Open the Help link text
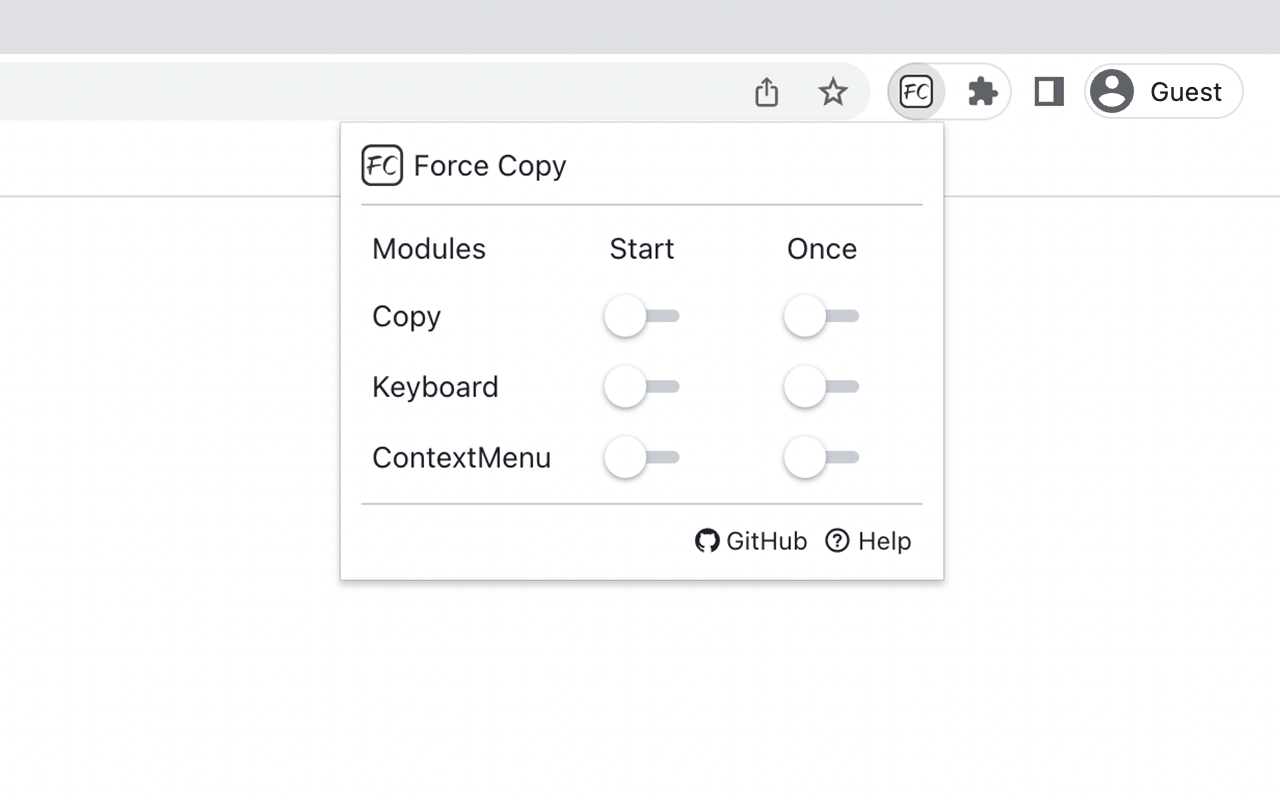Screen dimensions: 1280x800 coord(884,541)
